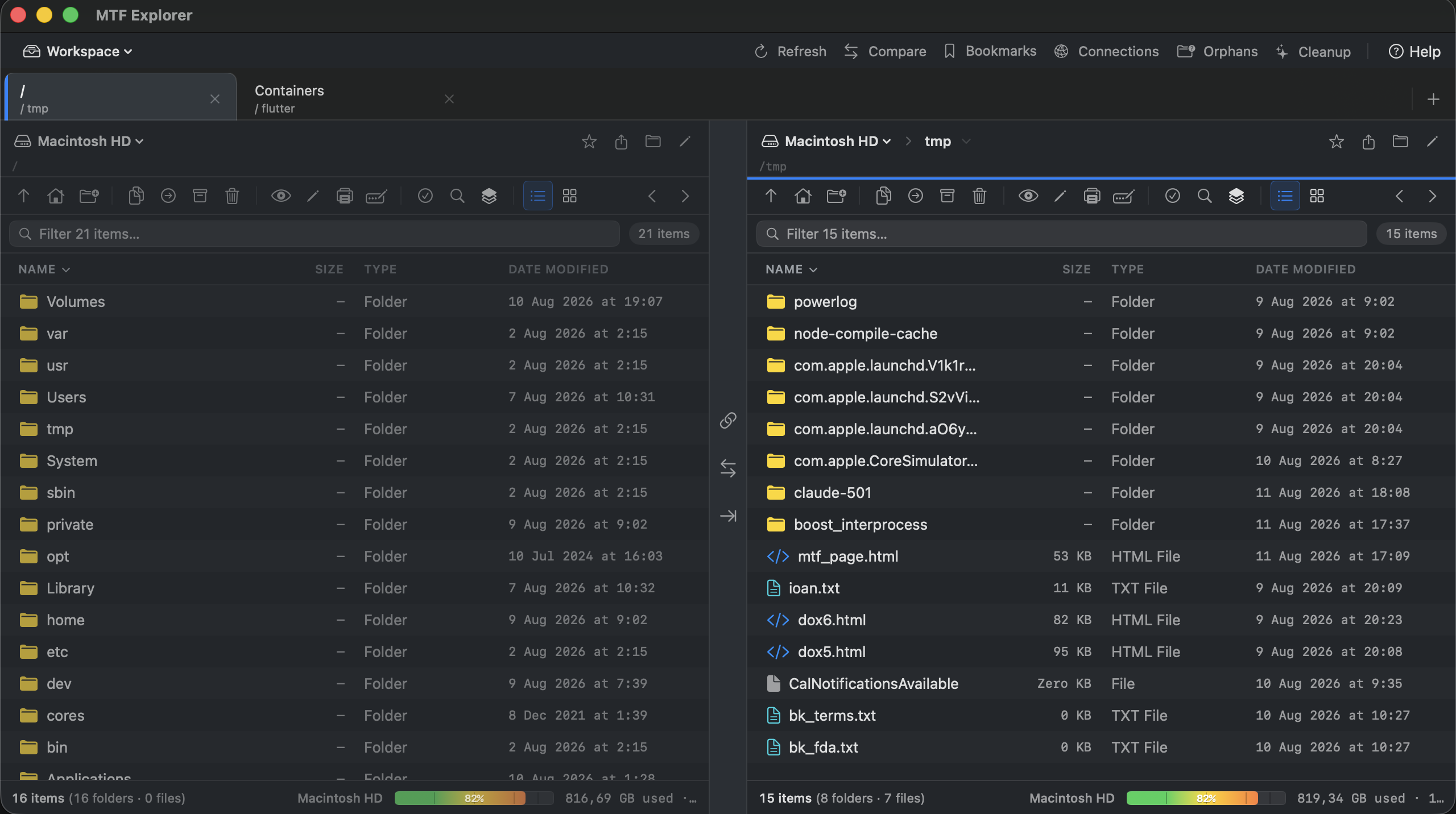This screenshot has width=1456, height=814.
Task: Click the copy icon in left pane toolbar
Action: click(136, 196)
